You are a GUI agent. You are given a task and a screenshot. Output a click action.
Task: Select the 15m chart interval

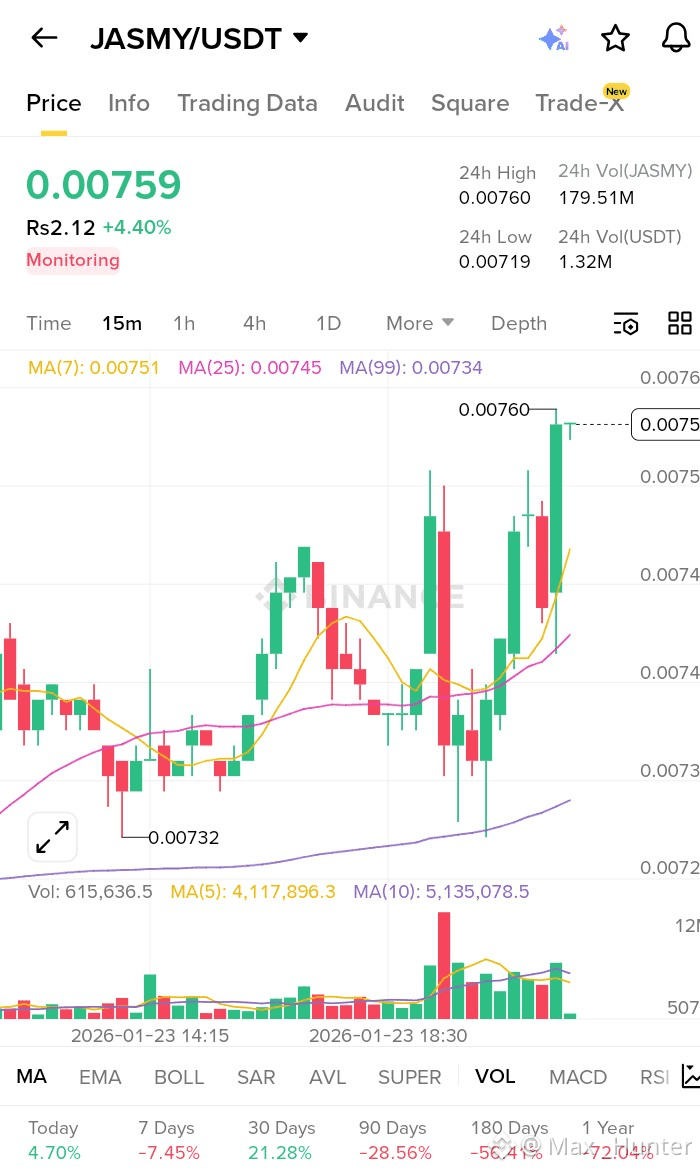pos(122,323)
